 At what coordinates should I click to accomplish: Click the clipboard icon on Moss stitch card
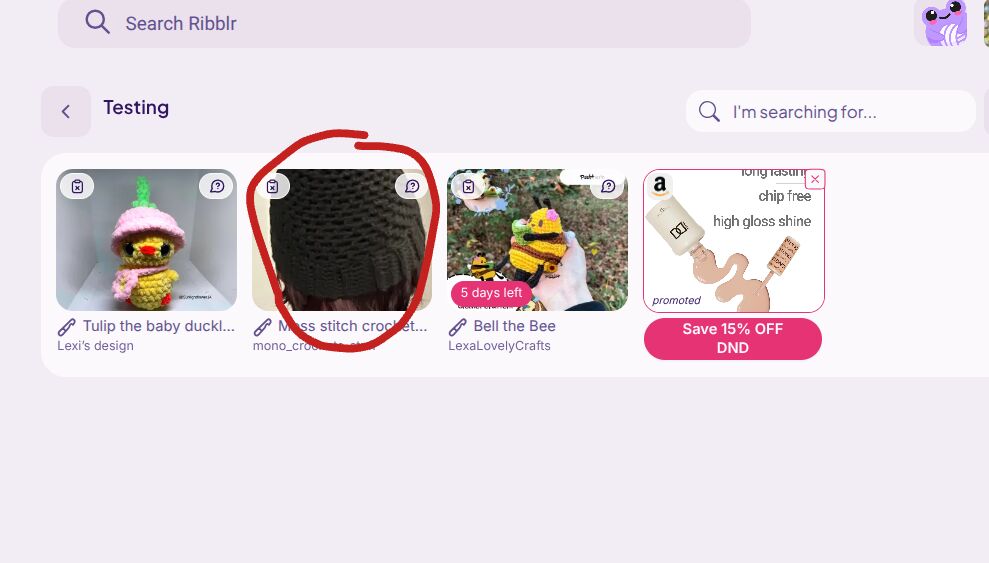272,187
